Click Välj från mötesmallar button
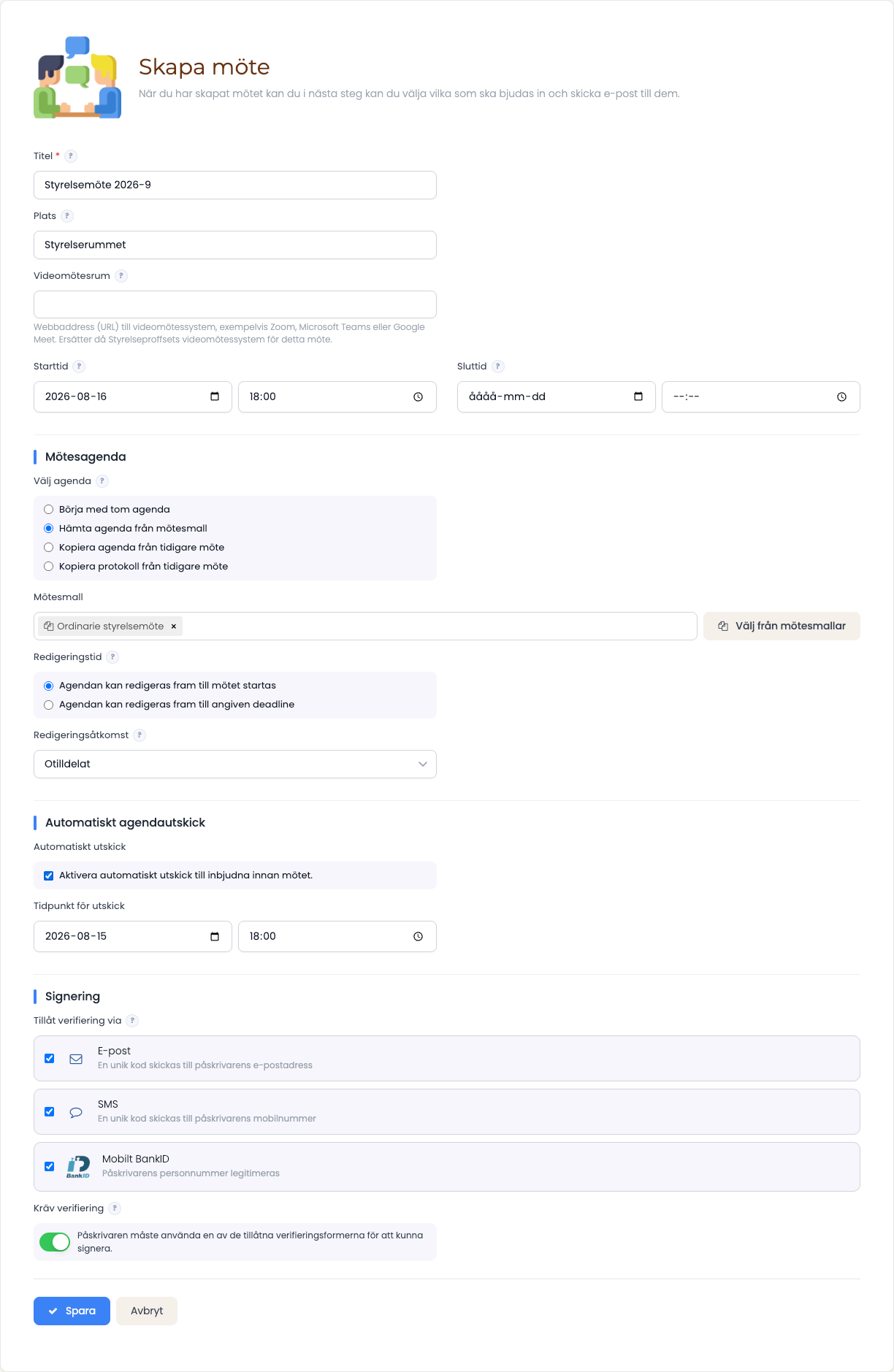 [782, 626]
